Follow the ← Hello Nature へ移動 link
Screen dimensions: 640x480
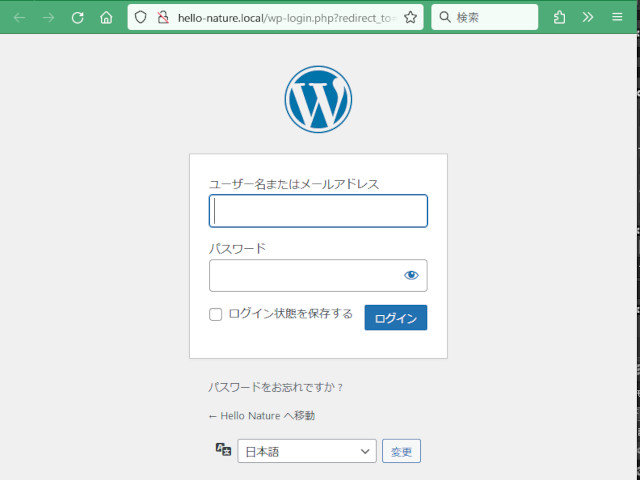pos(261,415)
